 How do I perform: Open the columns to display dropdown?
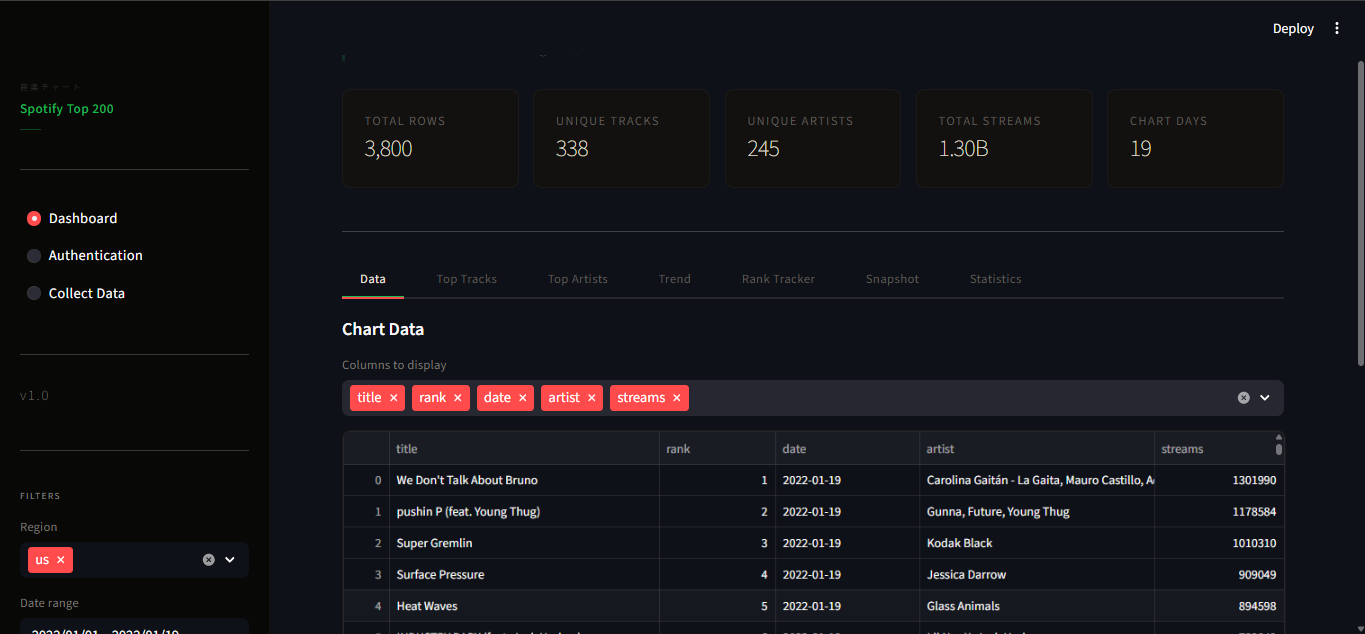click(1265, 397)
